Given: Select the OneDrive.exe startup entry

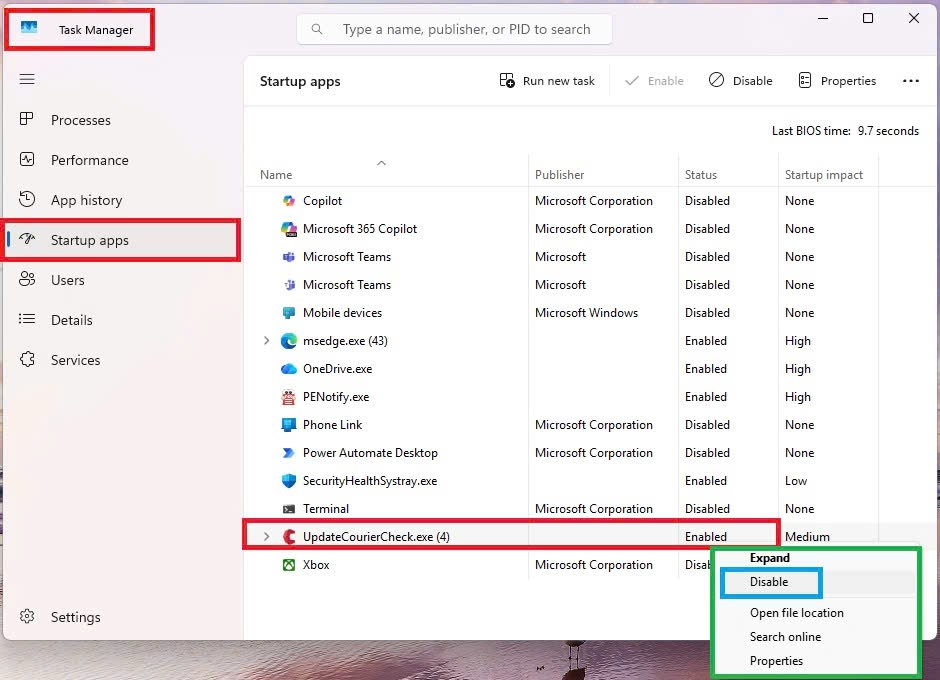Looking at the screenshot, I should click(x=337, y=369).
